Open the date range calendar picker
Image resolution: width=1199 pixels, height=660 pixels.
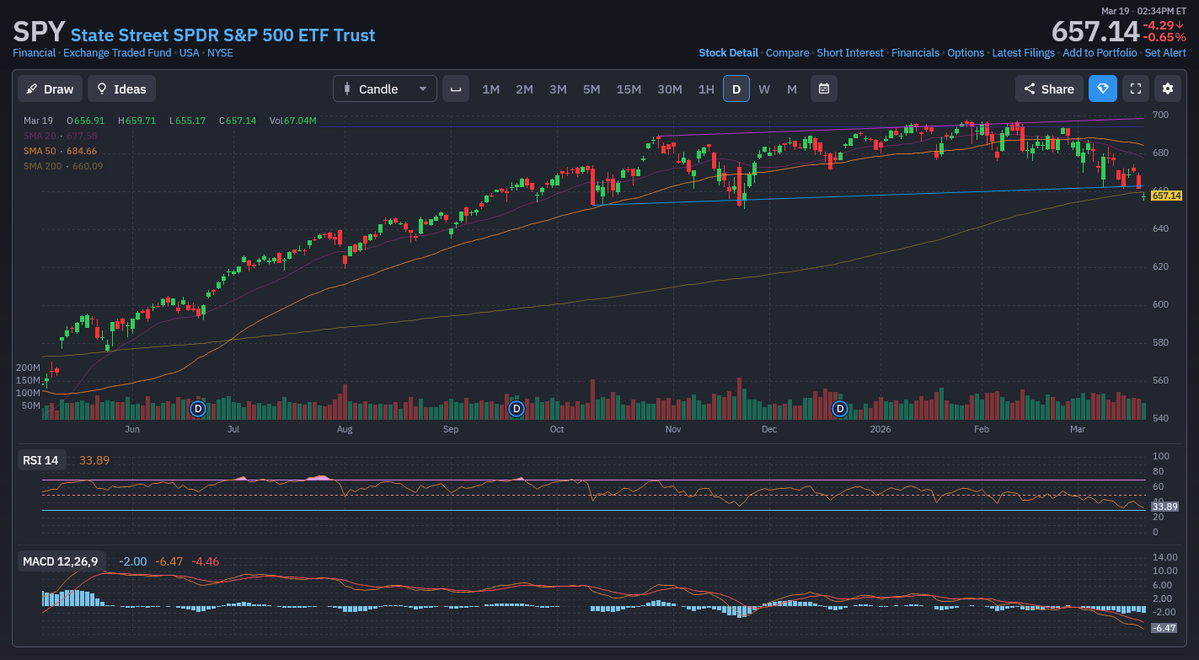[x=823, y=88]
